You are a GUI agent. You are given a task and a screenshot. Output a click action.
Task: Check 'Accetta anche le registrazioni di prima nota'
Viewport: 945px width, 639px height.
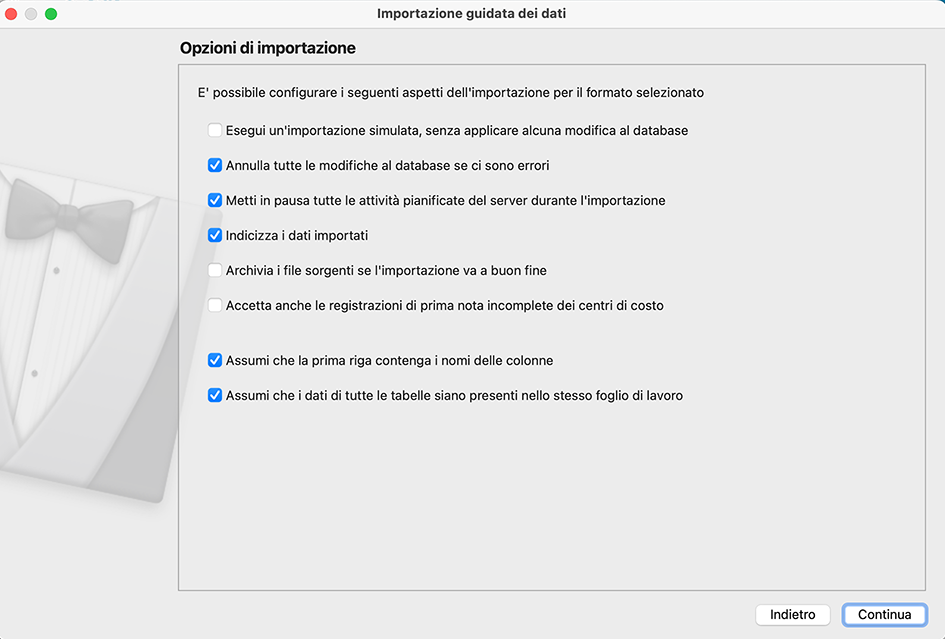tap(215, 305)
